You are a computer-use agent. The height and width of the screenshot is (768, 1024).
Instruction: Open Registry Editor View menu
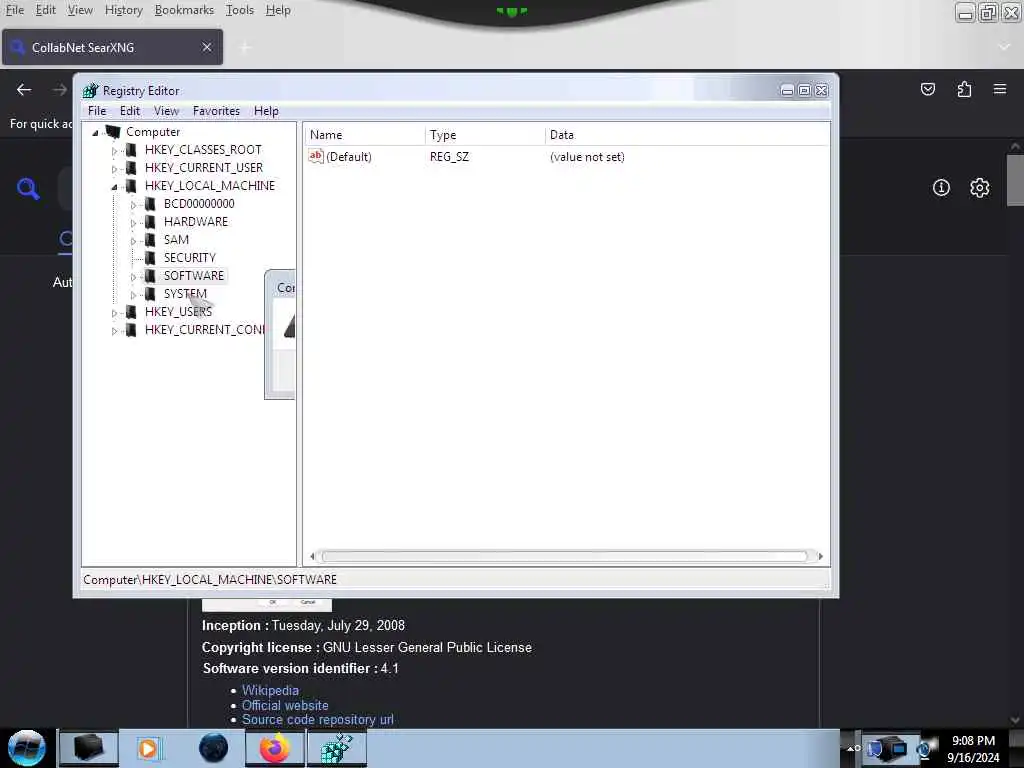(x=167, y=111)
